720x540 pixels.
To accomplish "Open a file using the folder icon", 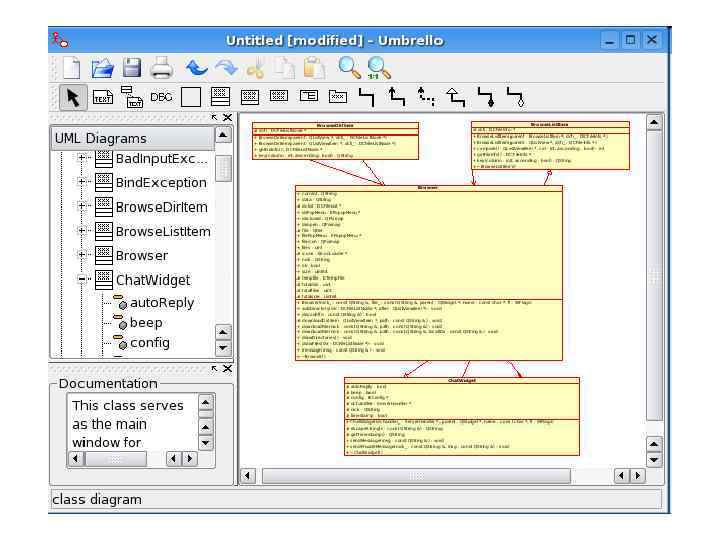I will coord(102,68).
